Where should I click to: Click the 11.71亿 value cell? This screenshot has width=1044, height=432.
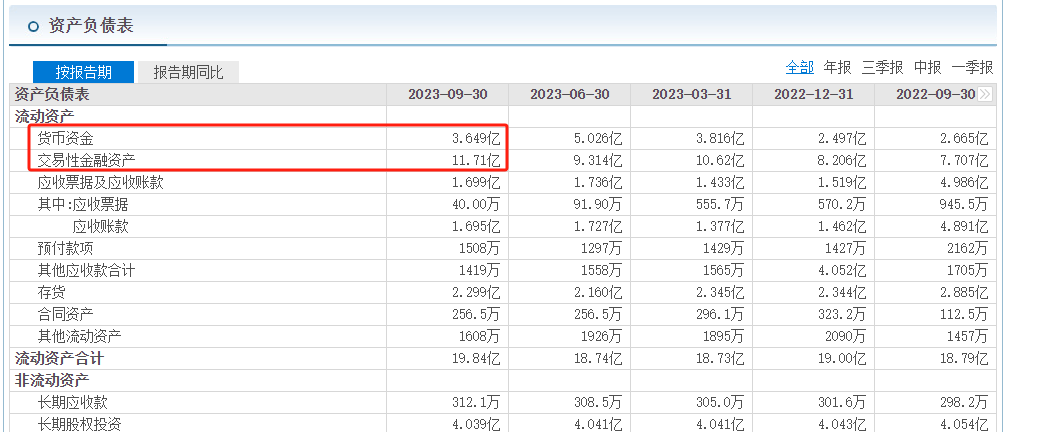click(476, 160)
